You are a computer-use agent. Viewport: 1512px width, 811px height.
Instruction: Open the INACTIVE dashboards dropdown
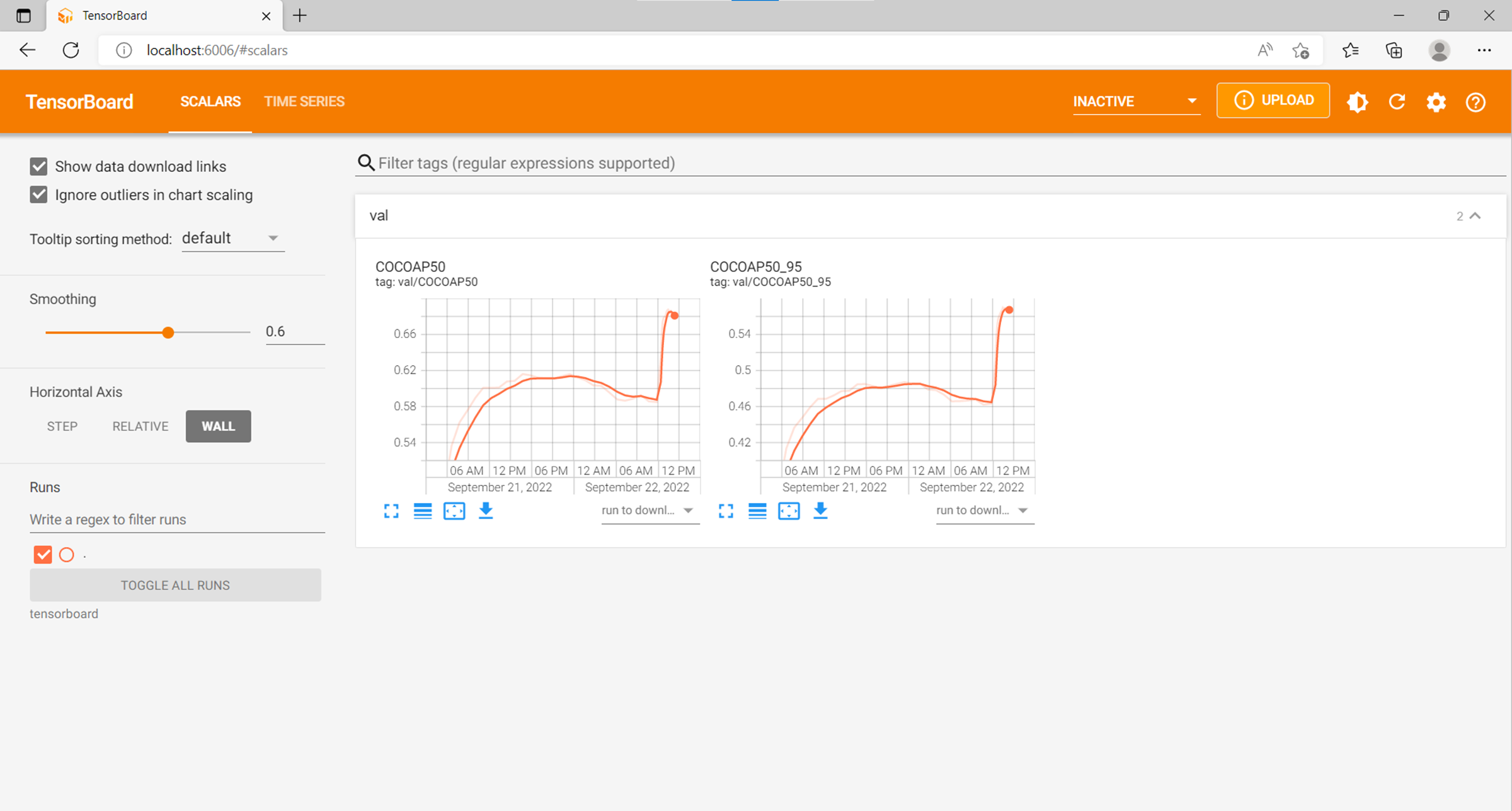(1135, 101)
